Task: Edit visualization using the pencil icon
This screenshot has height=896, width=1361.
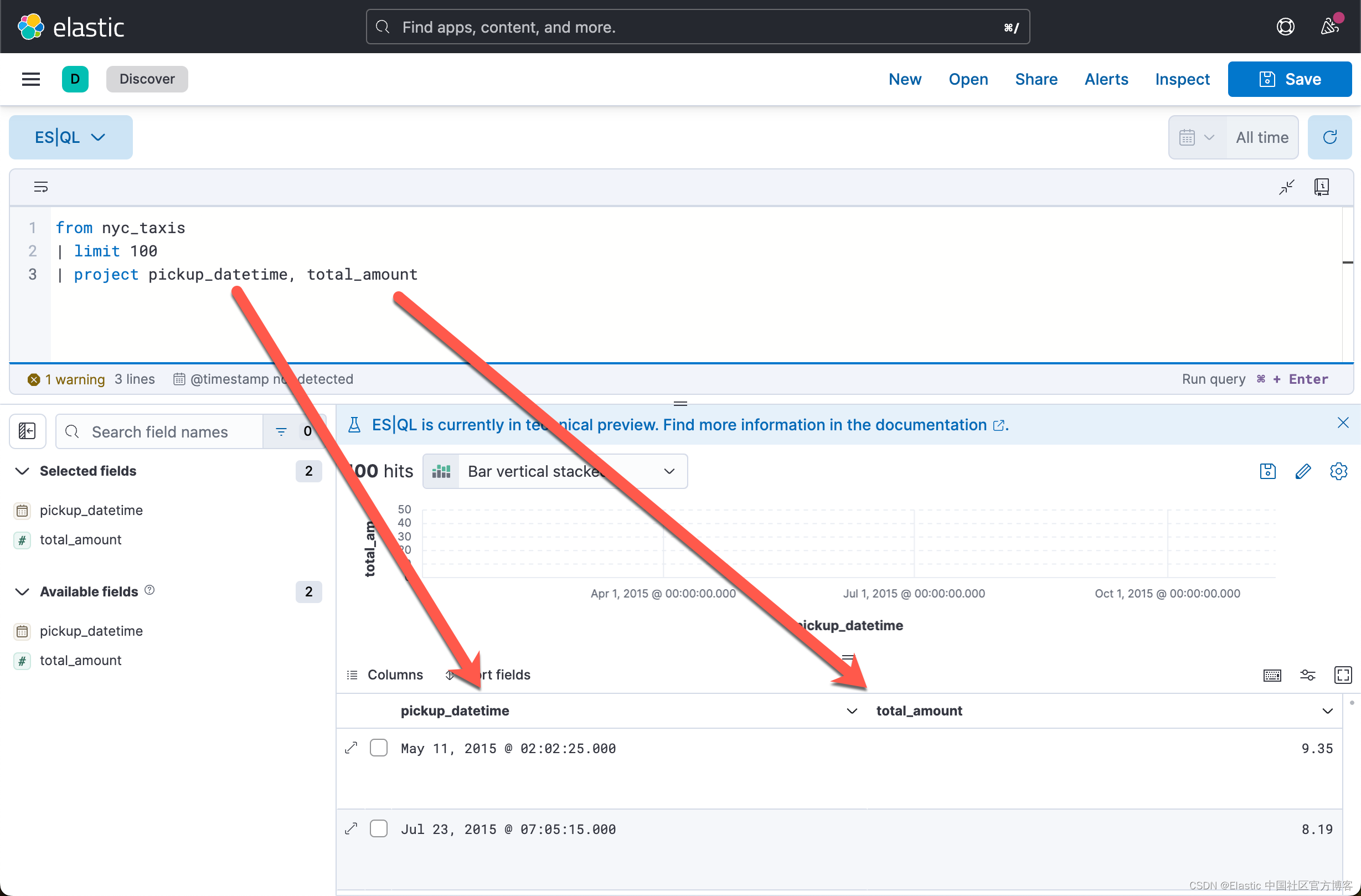Action: 1303,471
